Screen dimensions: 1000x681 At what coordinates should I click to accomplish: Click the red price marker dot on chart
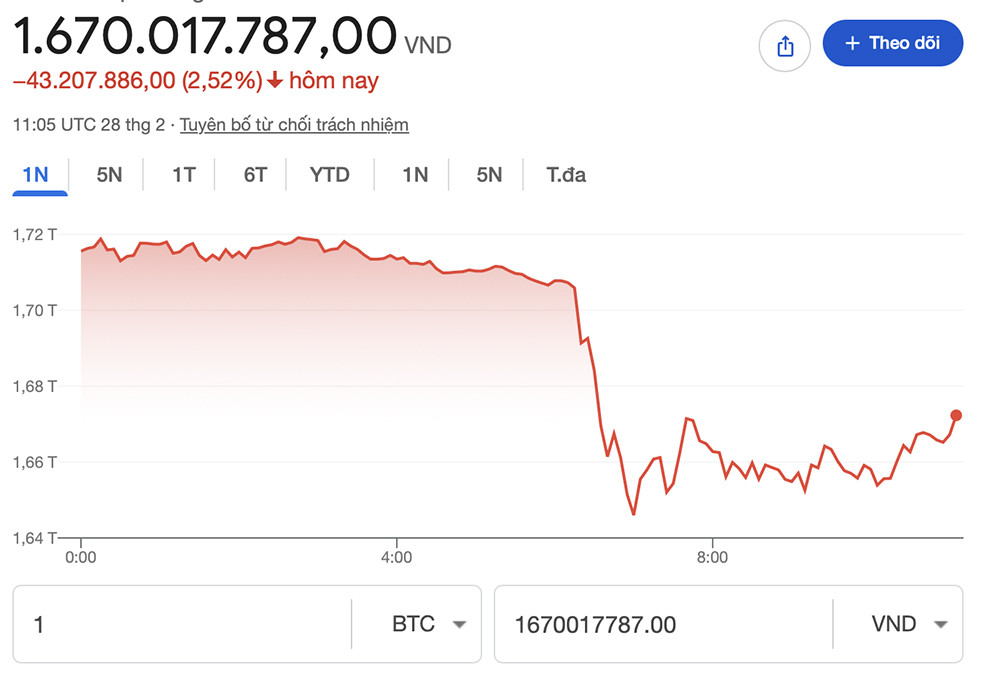coord(955,413)
